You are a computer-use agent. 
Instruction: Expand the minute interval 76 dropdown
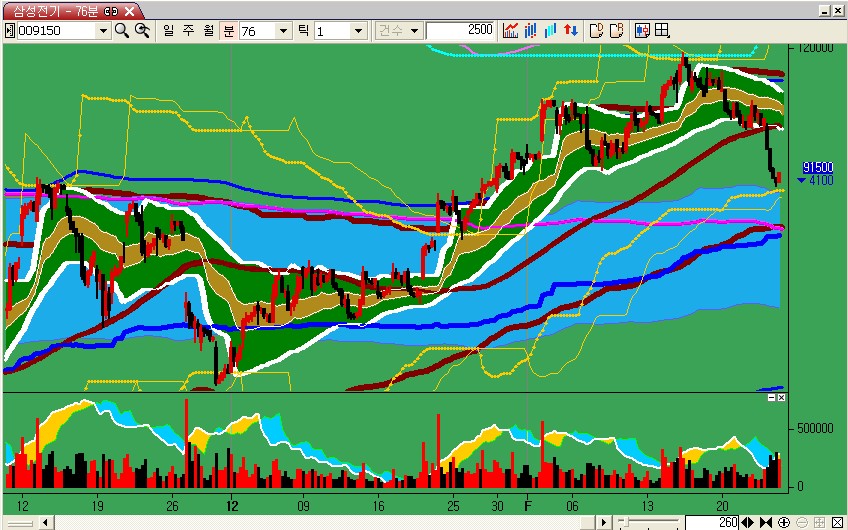tap(283, 31)
